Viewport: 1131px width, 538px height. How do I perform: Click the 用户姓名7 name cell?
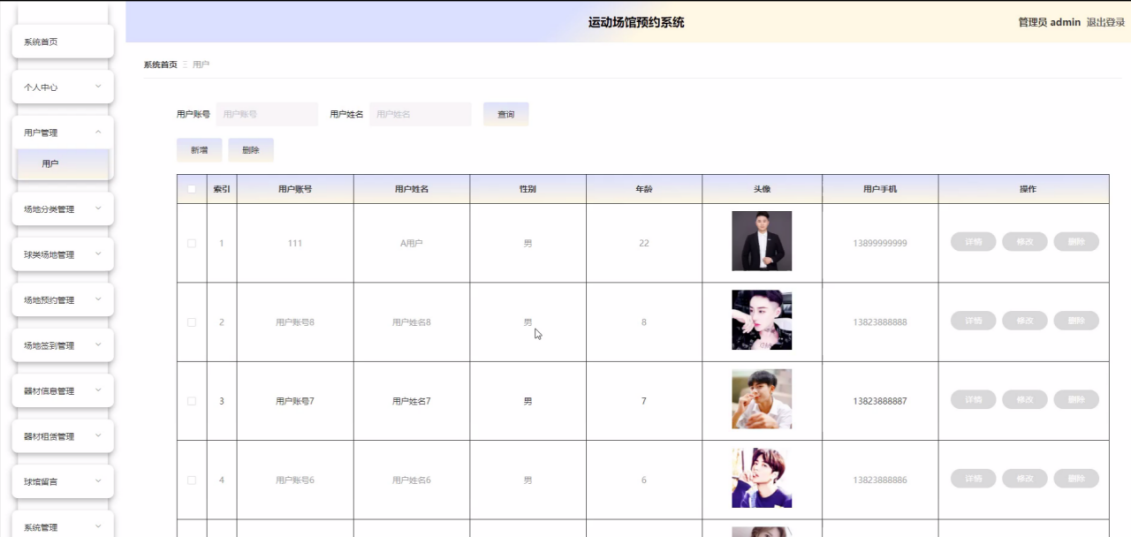(412, 401)
